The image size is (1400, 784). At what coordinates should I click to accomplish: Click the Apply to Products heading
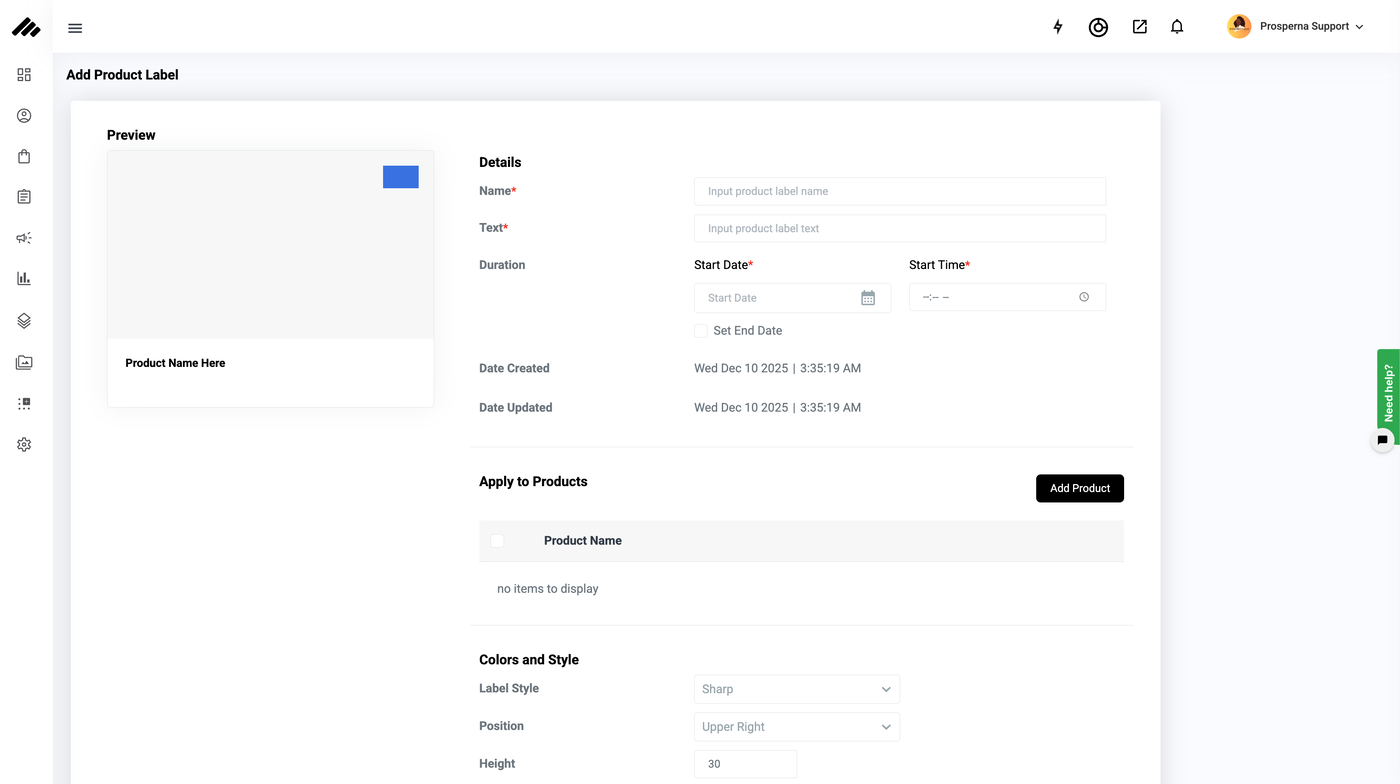[533, 482]
